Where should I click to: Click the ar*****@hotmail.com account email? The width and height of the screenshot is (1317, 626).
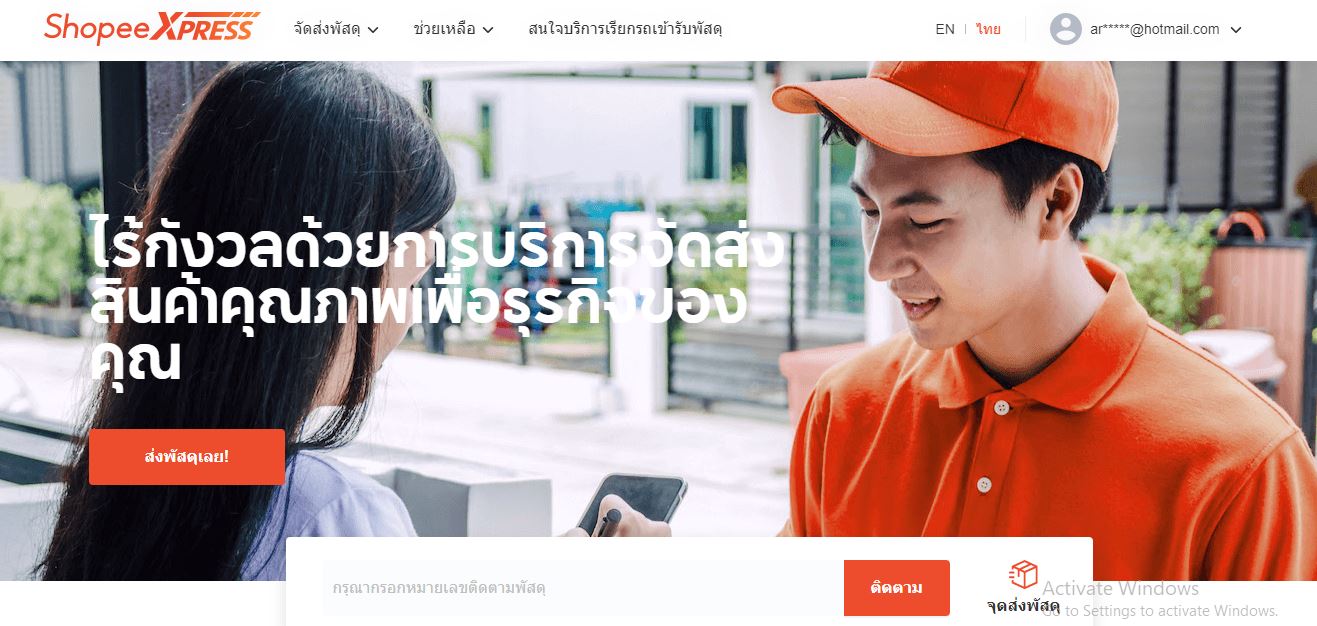tap(1155, 29)
